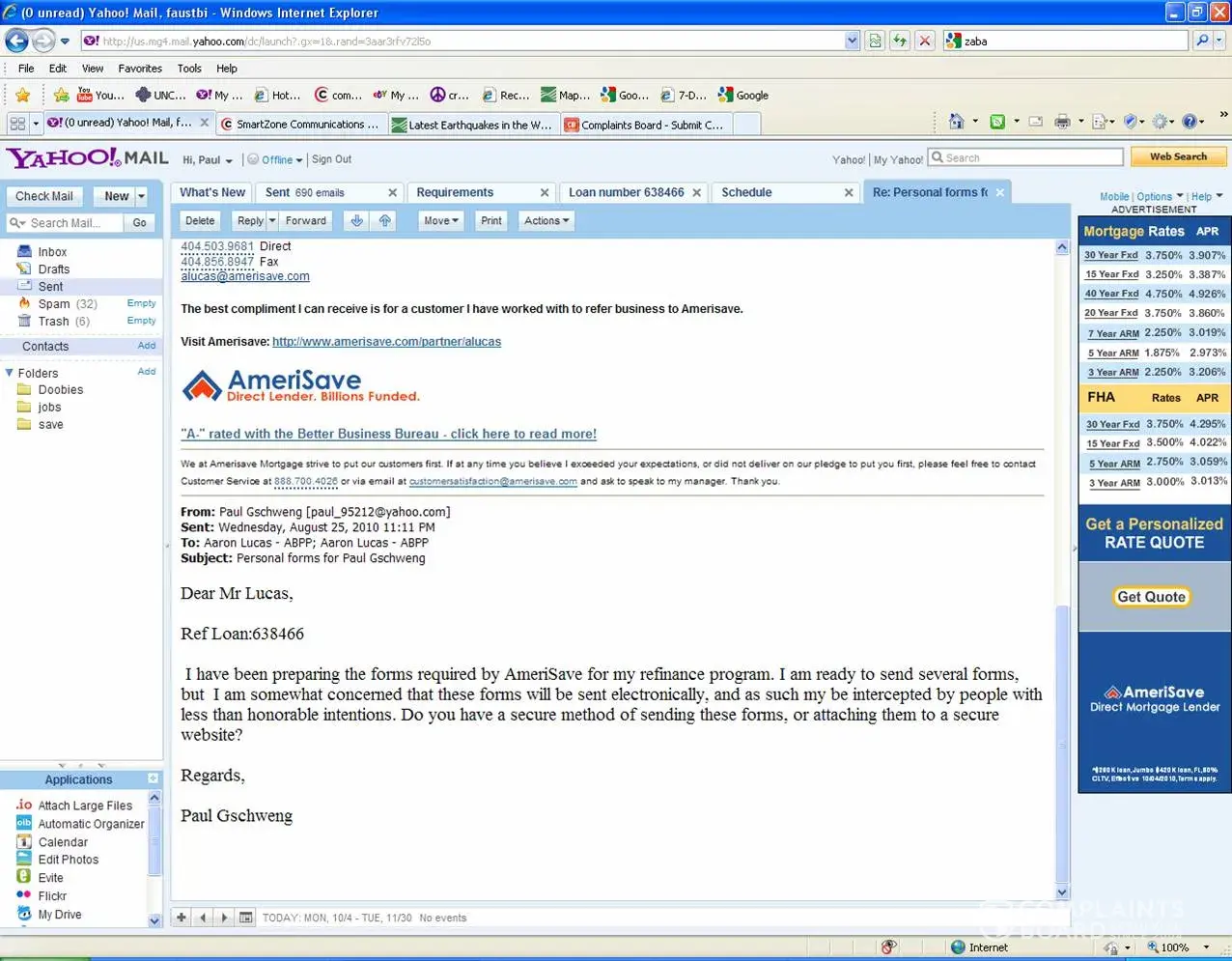This screenshot has width=1232, height=961.
Task: Click the Web Search button
Action: 1178,156
